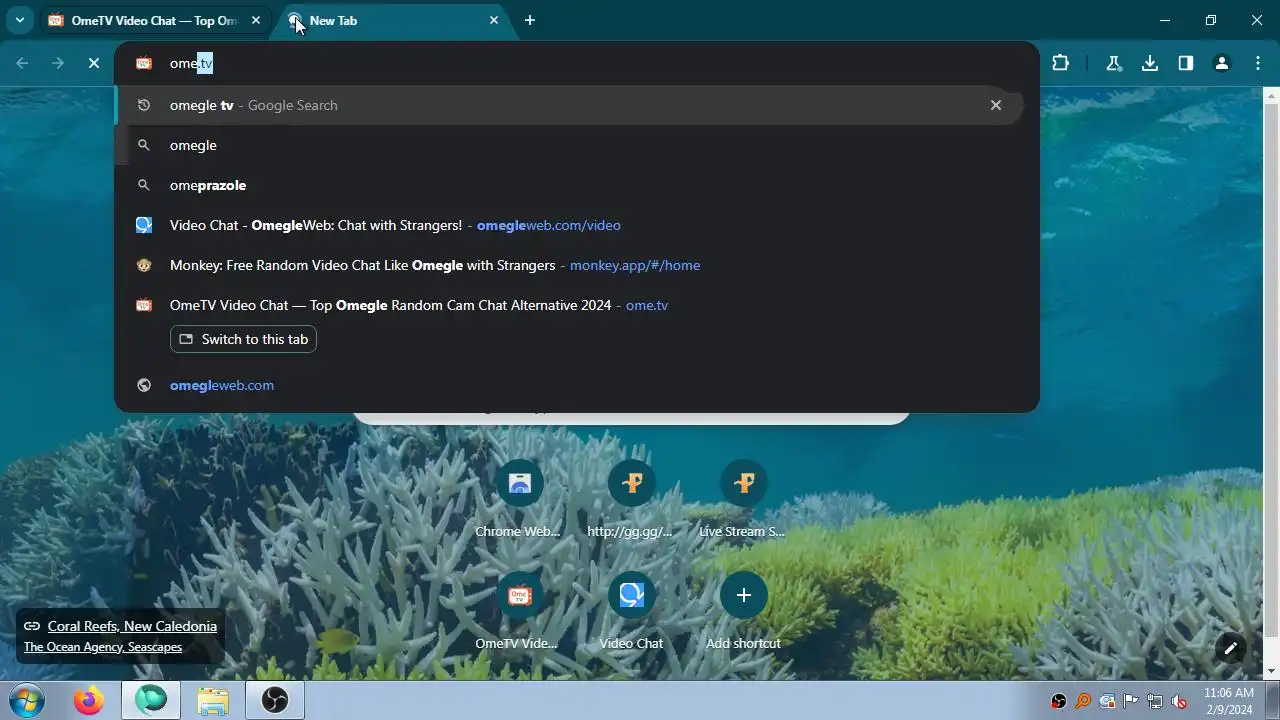Open Chrome three-dot menu
1280x720 pixels.
1258,63
